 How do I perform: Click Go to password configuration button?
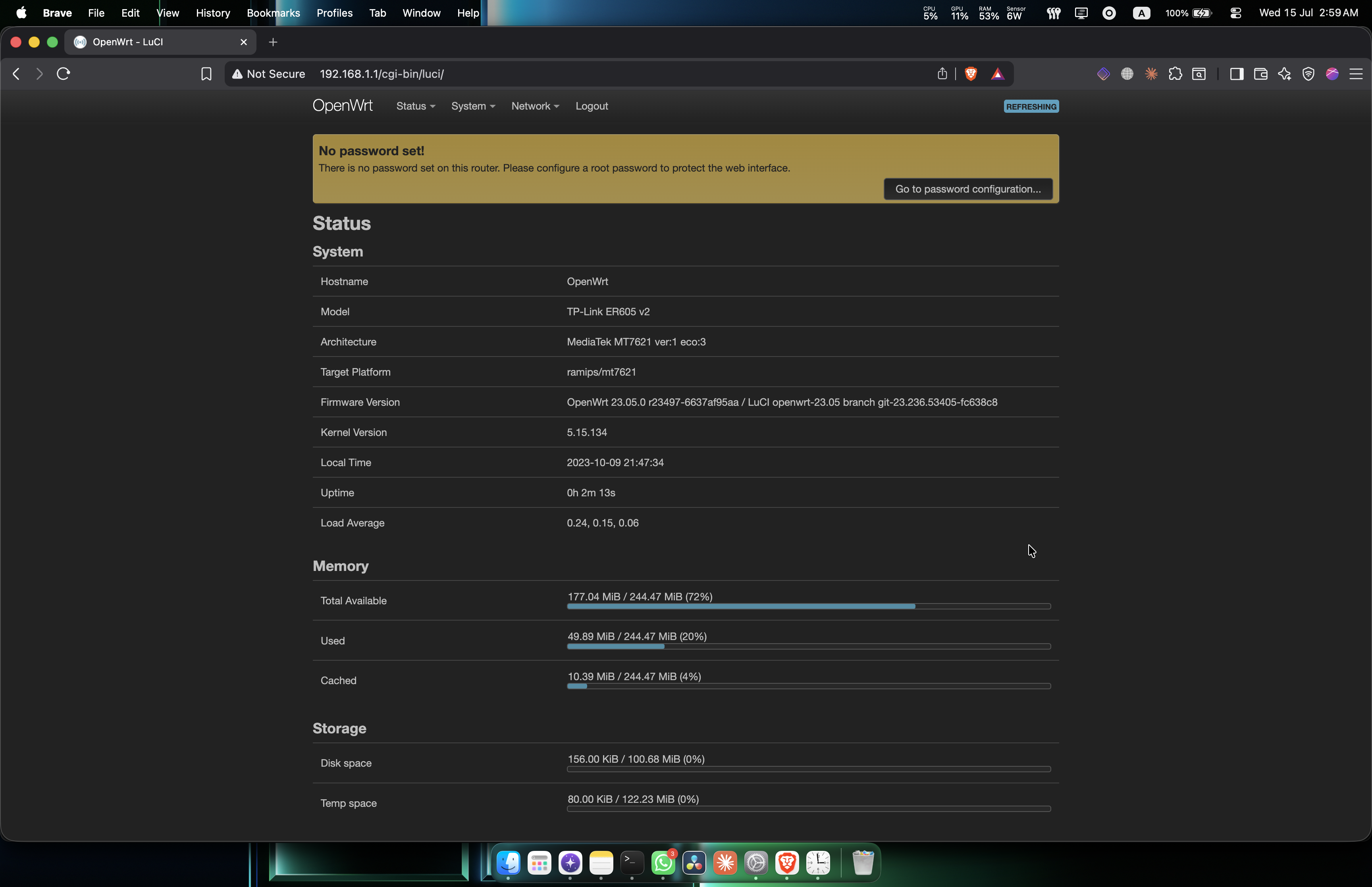(x=968, y=189)
